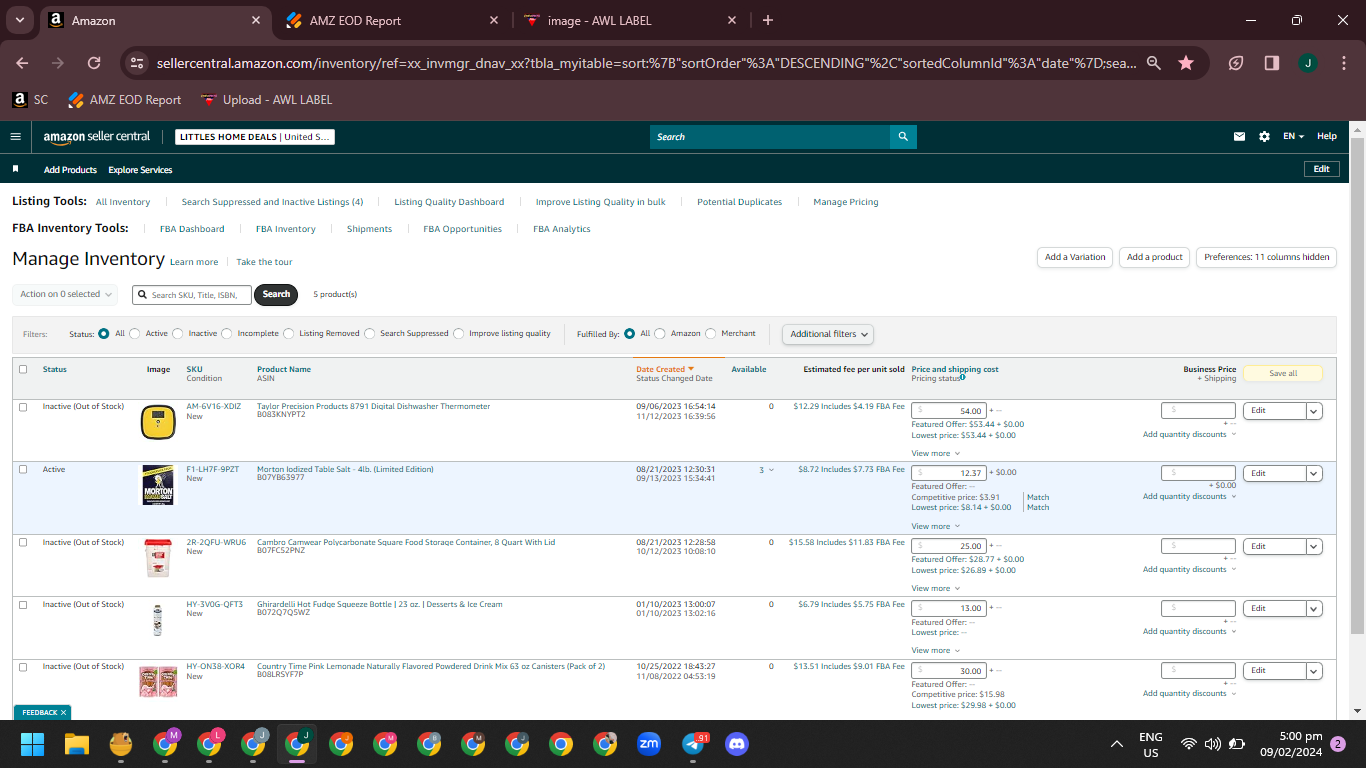Select the Active status filter radio
Viewport: 1366px width, 768px height.
(135, 334)
